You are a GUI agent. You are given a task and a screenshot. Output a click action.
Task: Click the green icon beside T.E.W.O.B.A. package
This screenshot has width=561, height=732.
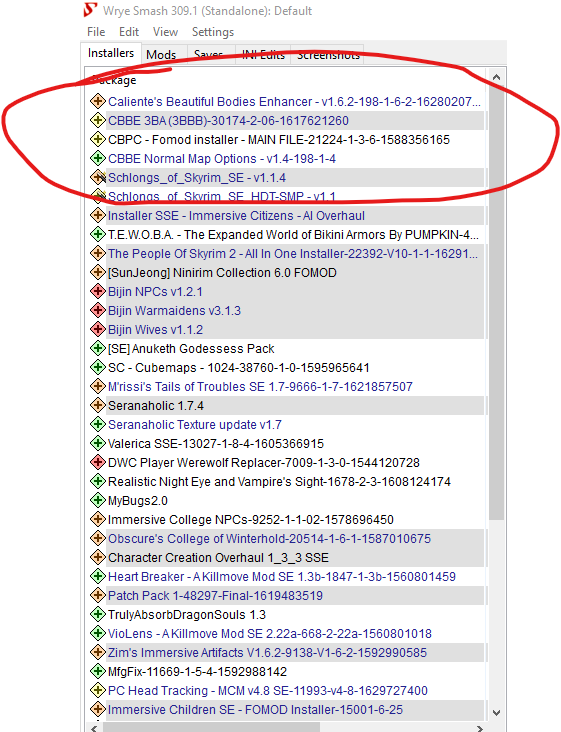tap(98, 234)
